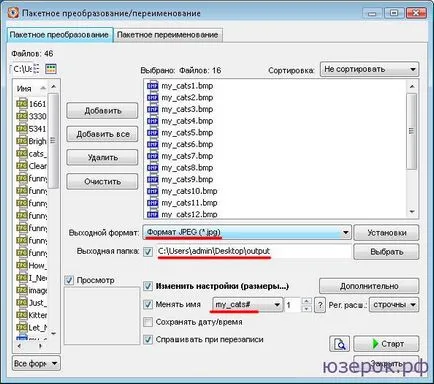Screen dimensions: 434x384
Task: Click the app icon in title bar
Action: [x=13, y=13]
